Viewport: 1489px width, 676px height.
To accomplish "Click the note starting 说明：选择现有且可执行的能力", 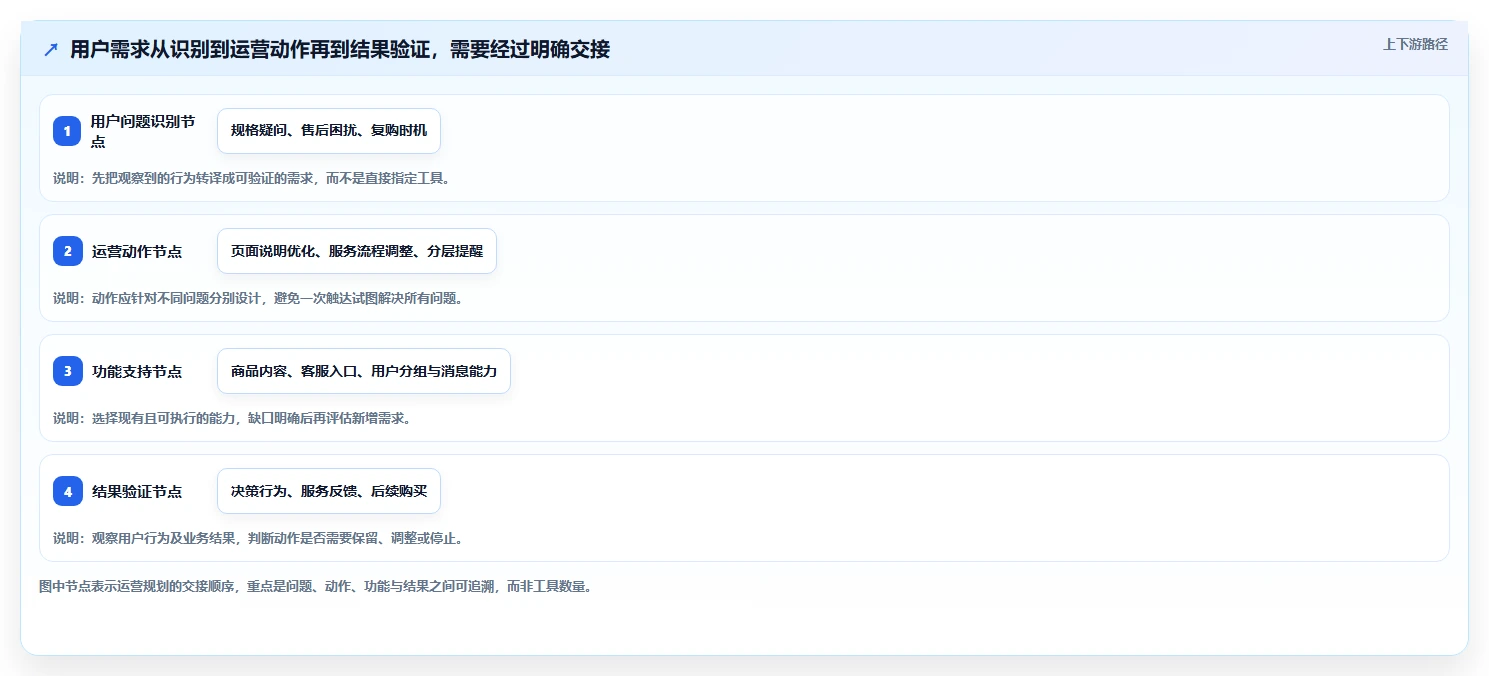I will tap(232, 418).
